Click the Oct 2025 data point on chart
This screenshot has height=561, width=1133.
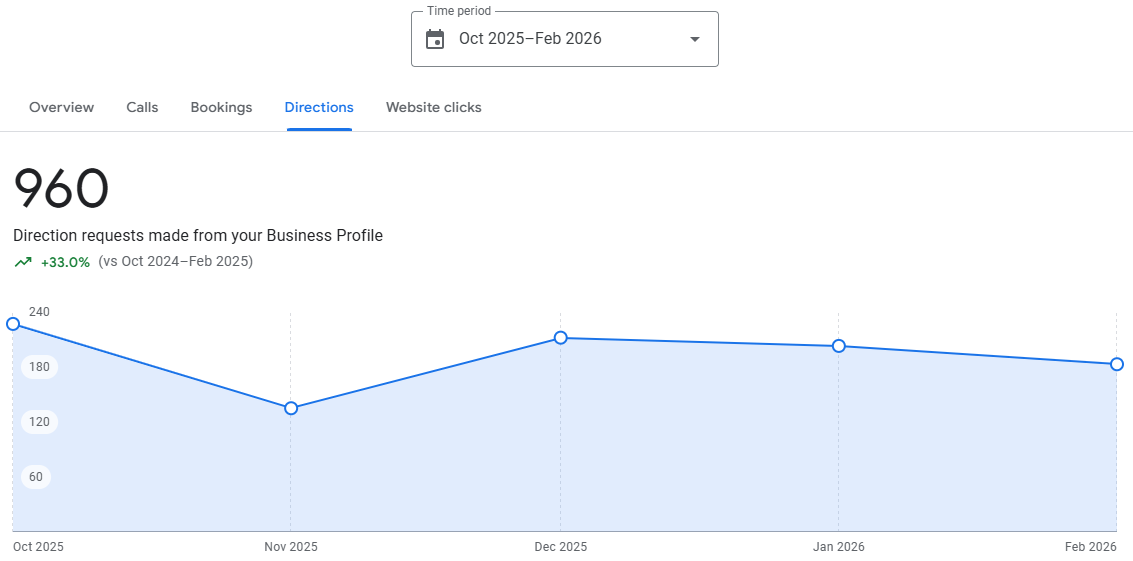coord(13,324)
